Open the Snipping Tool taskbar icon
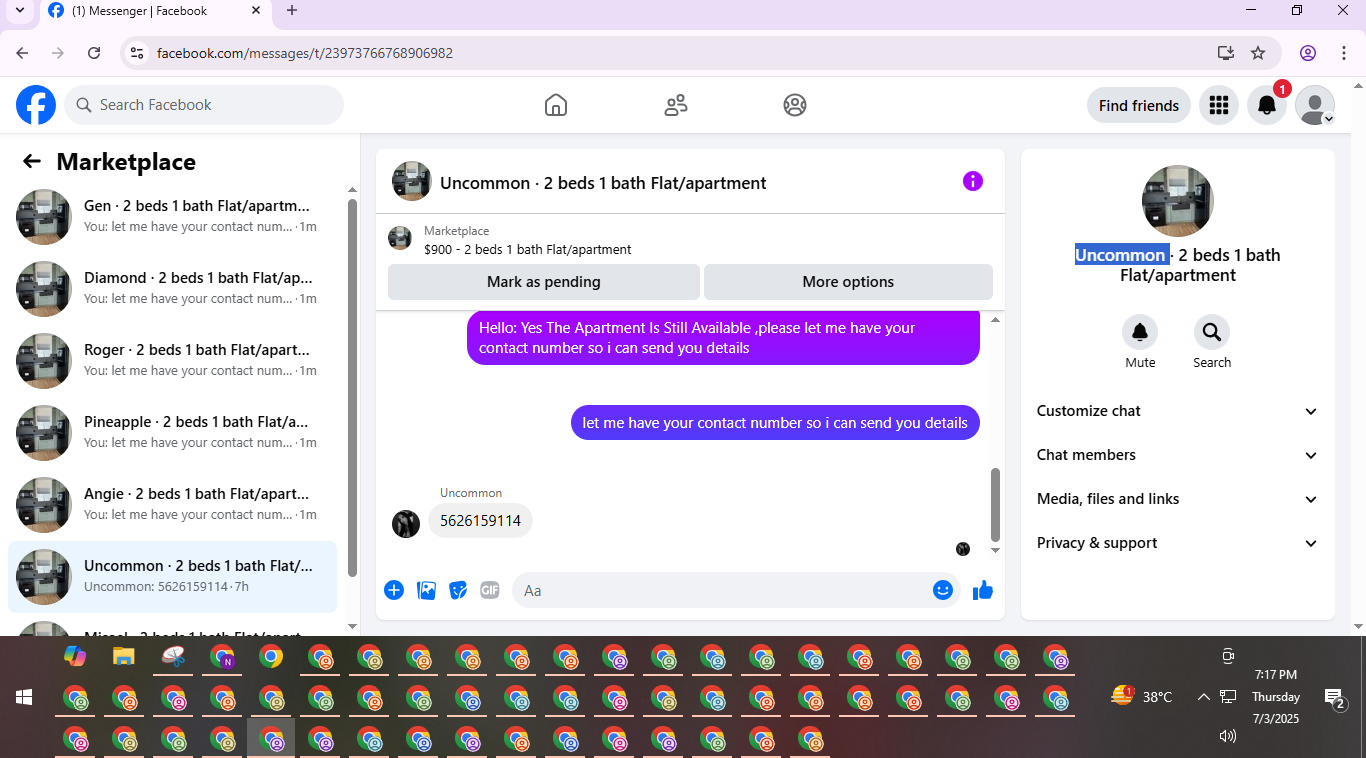 coord(174,656)
